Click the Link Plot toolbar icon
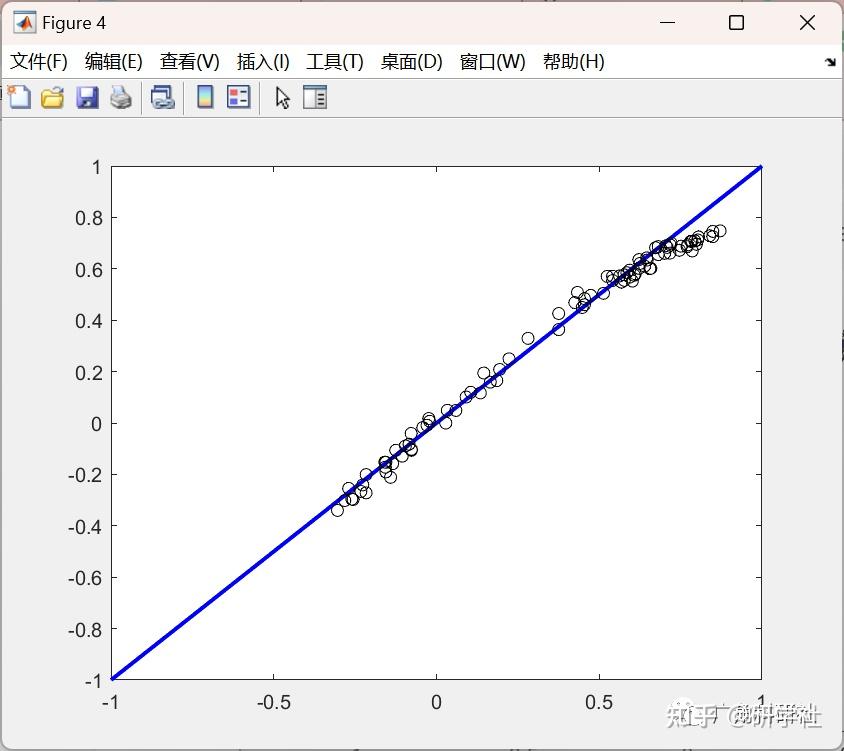Viewport: 844px width, 751px height. coord(162,98)
